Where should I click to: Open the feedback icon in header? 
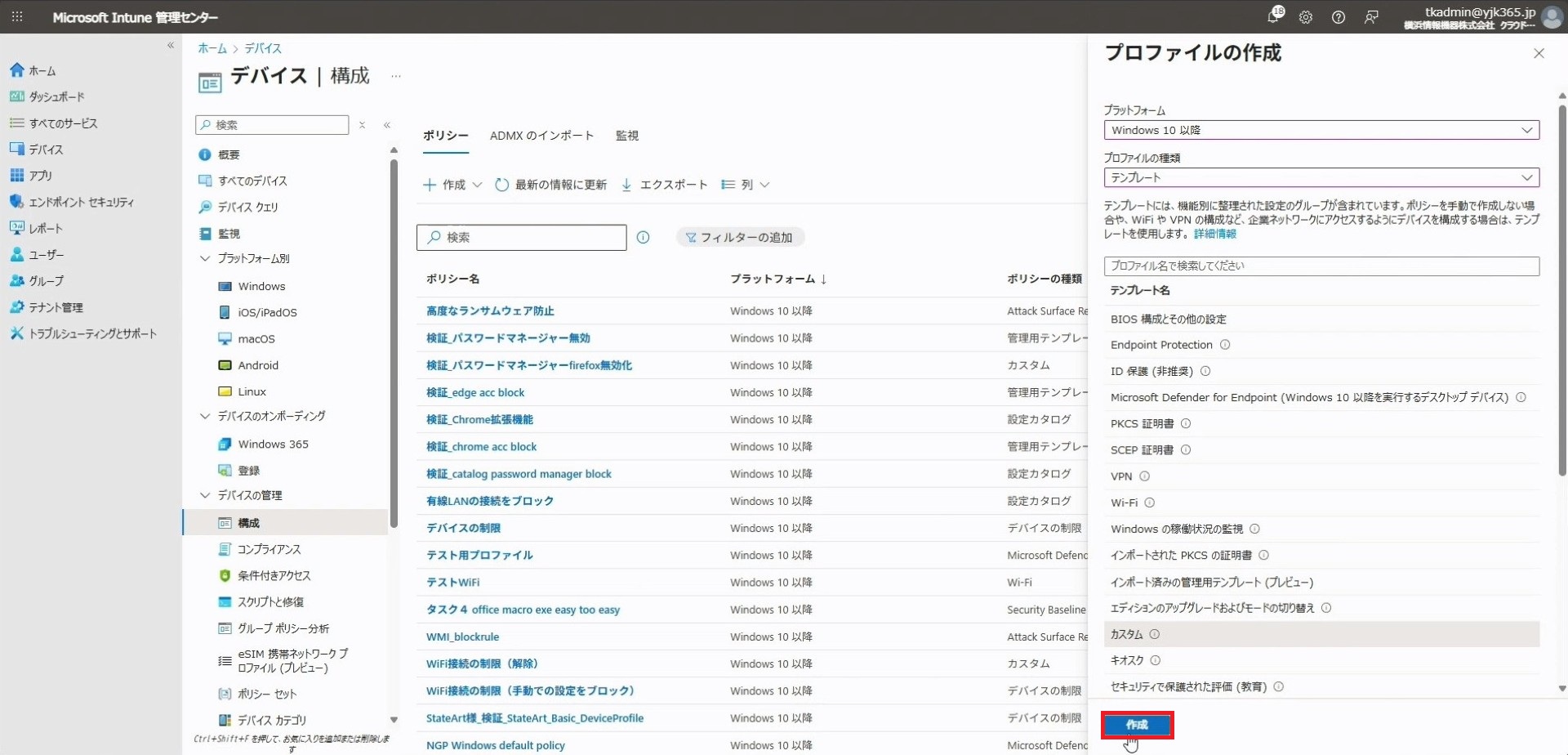point(1371,17)
